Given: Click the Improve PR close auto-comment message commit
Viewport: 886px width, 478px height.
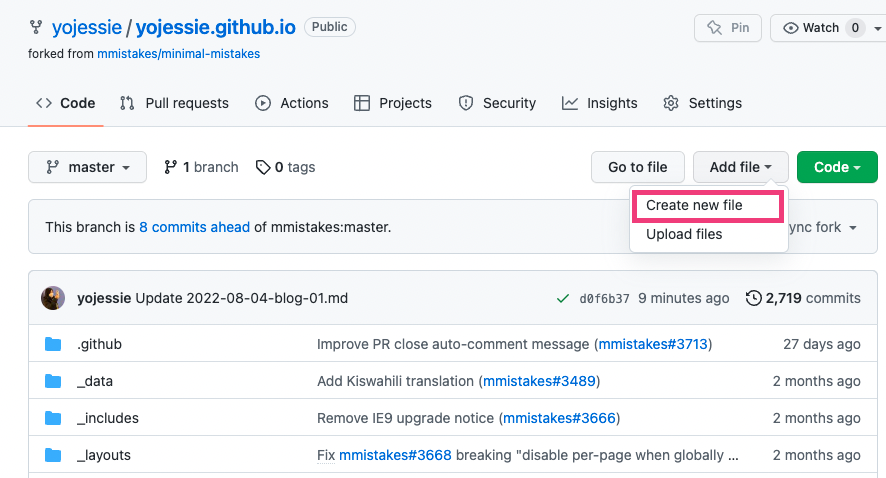Looking at the screenshot, I should point(453,344).
